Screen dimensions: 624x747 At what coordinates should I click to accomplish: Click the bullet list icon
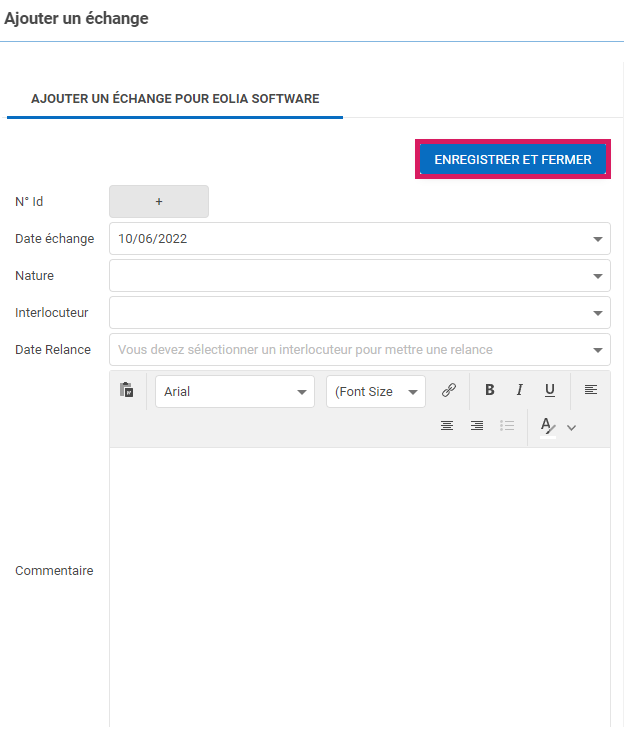coord(507,426)
